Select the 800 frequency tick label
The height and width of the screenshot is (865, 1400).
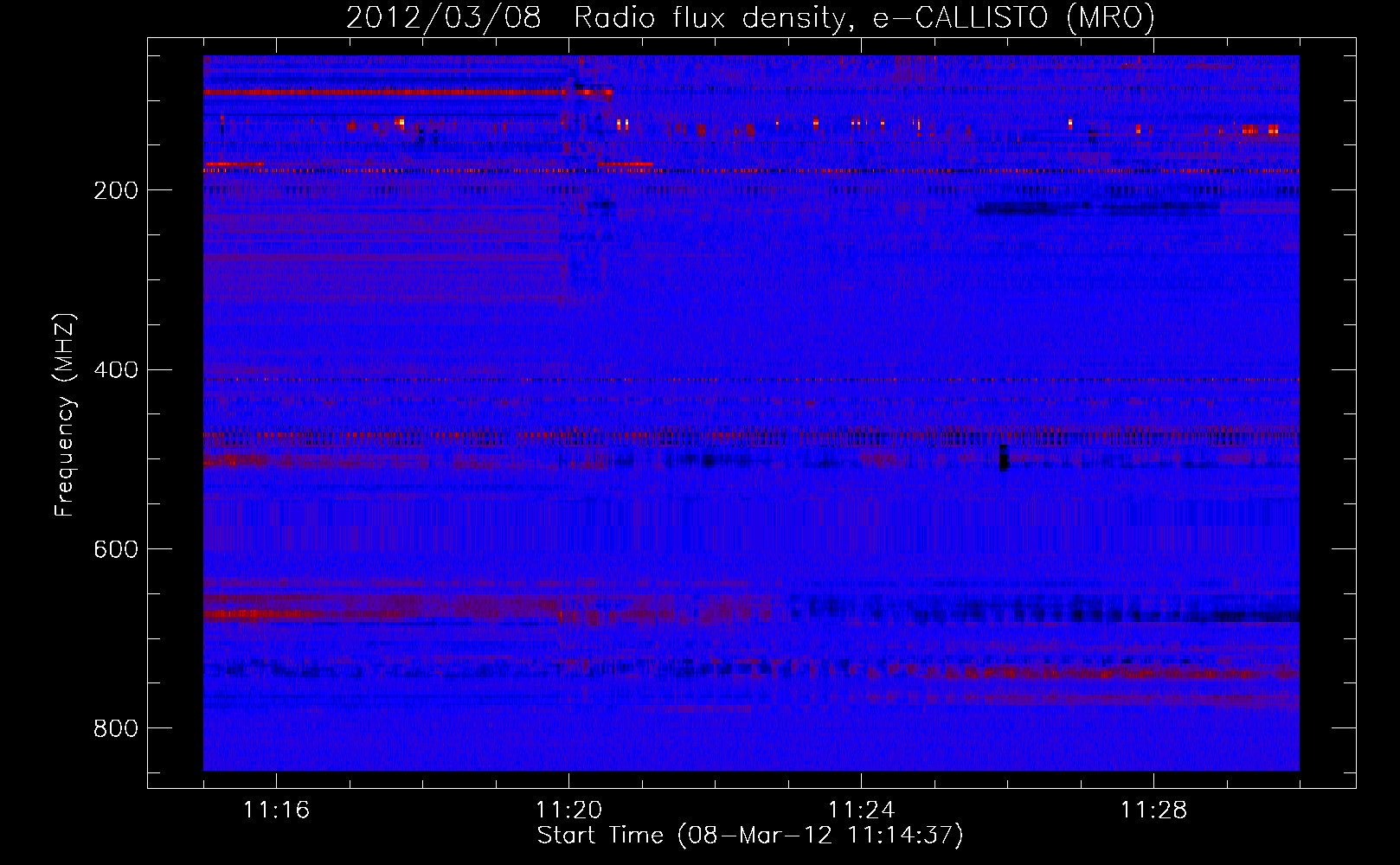(116, 729)
